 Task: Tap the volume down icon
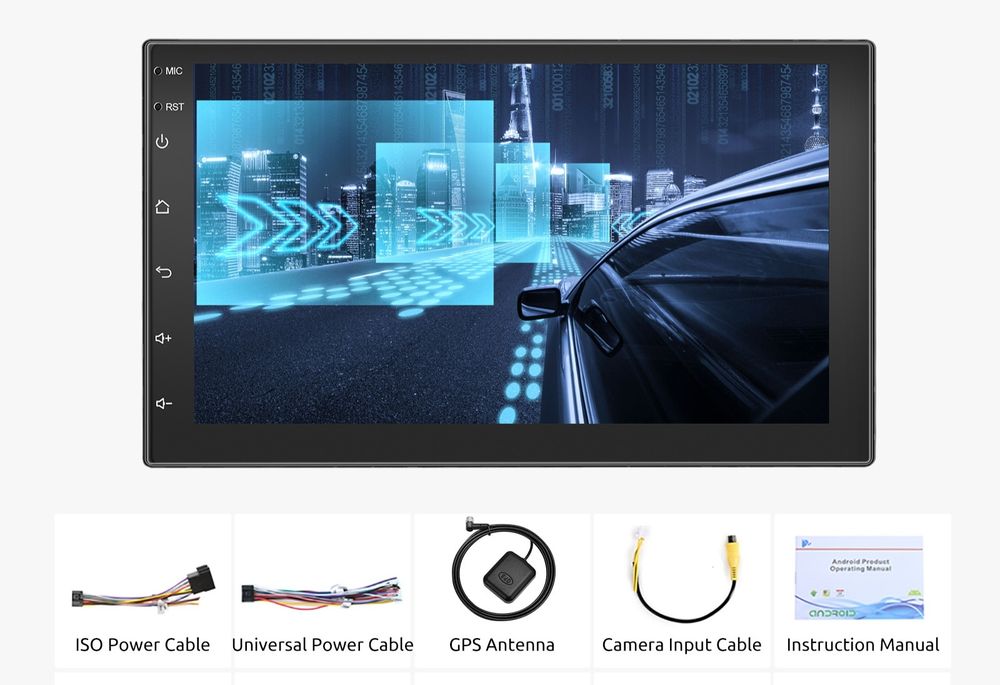(x=164, y=404)
